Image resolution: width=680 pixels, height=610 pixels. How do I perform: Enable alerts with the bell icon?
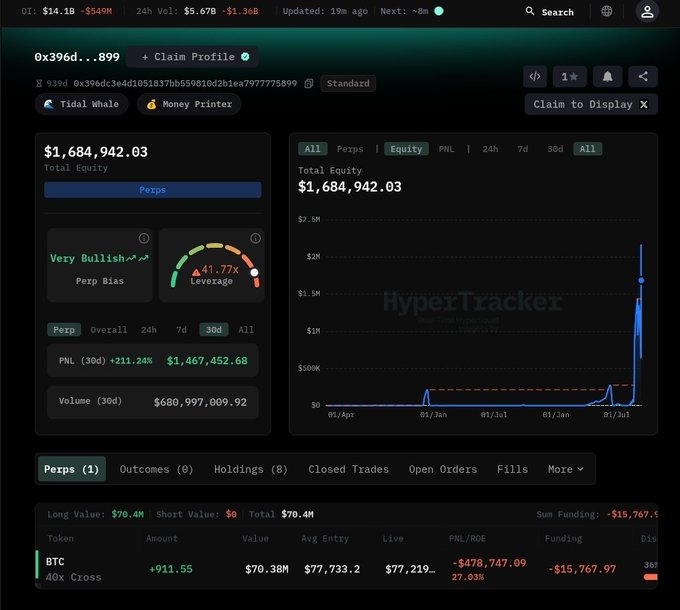pos(607,77)
